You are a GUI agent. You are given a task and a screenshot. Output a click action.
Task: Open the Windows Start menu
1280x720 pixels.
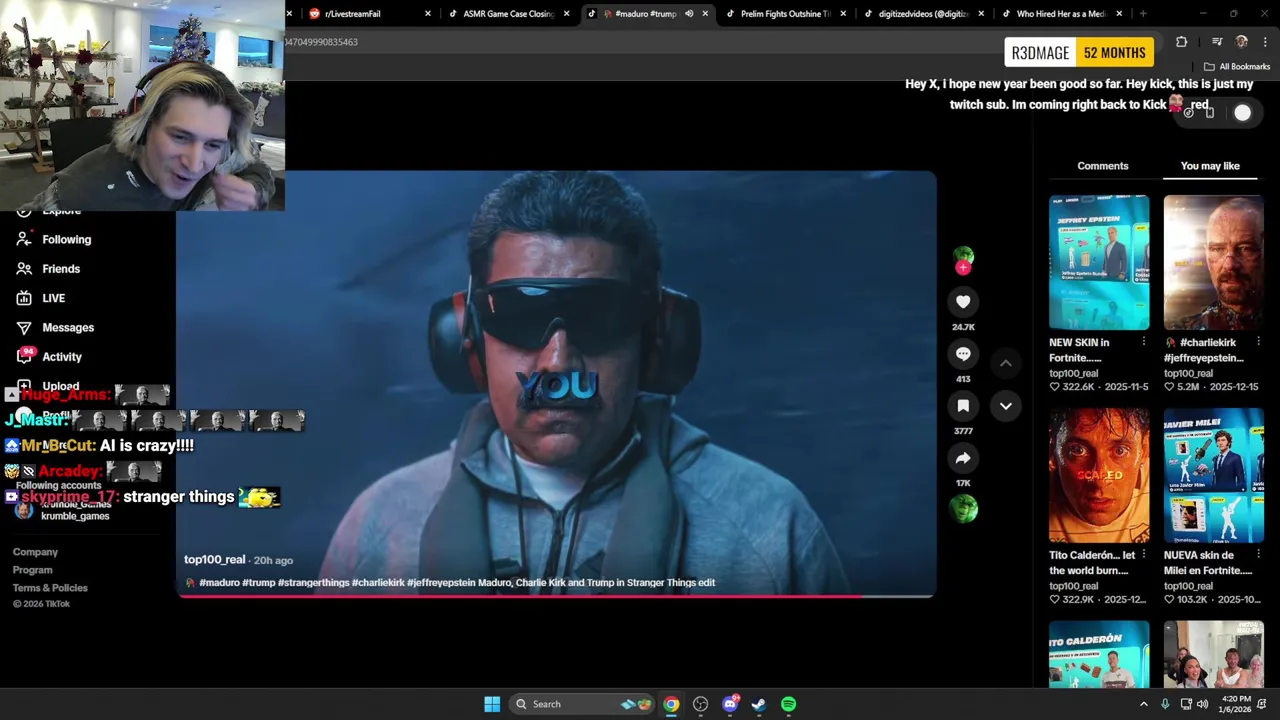coord(492,704)
